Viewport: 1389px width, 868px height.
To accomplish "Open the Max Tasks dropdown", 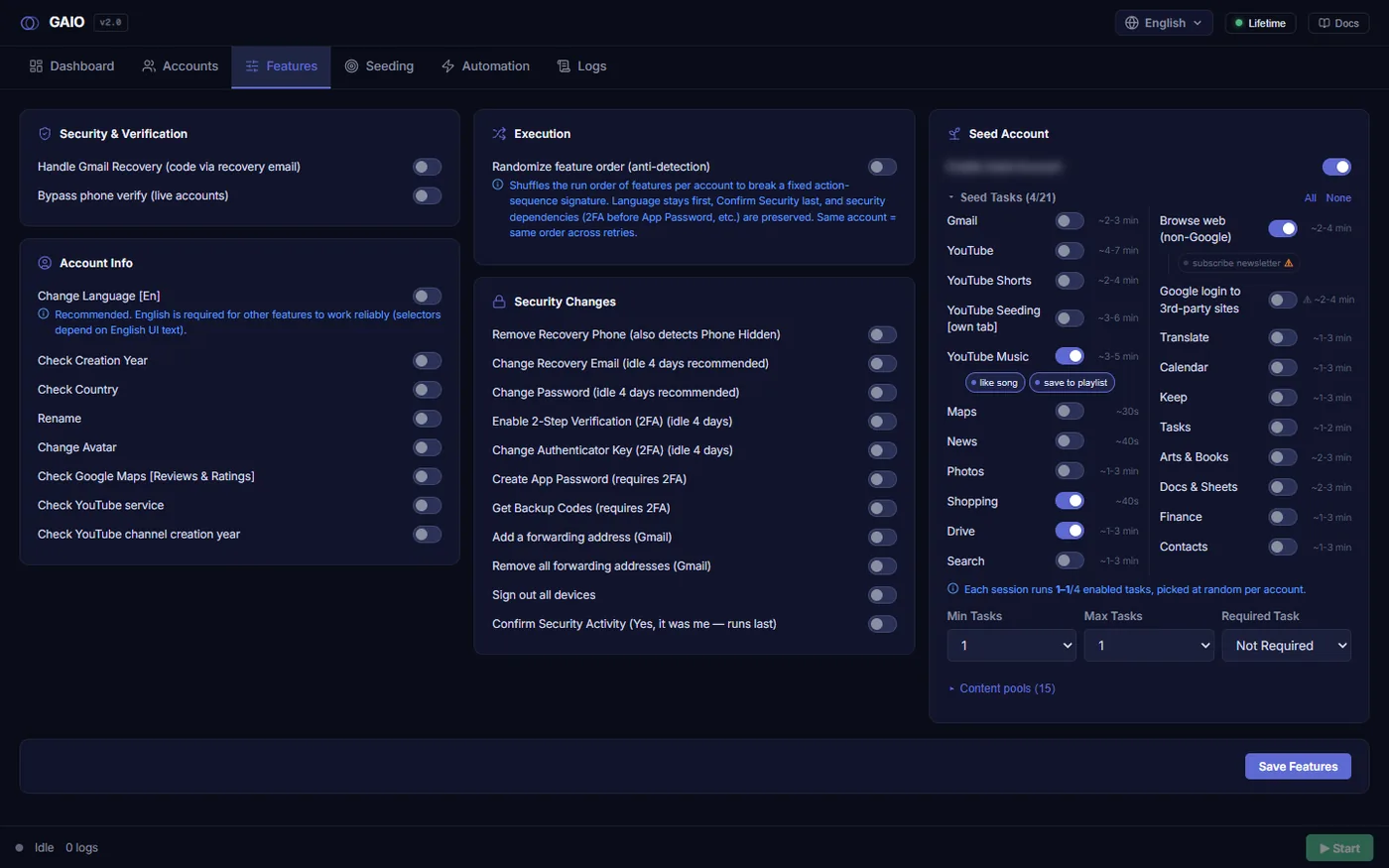I will point(1149,645).
